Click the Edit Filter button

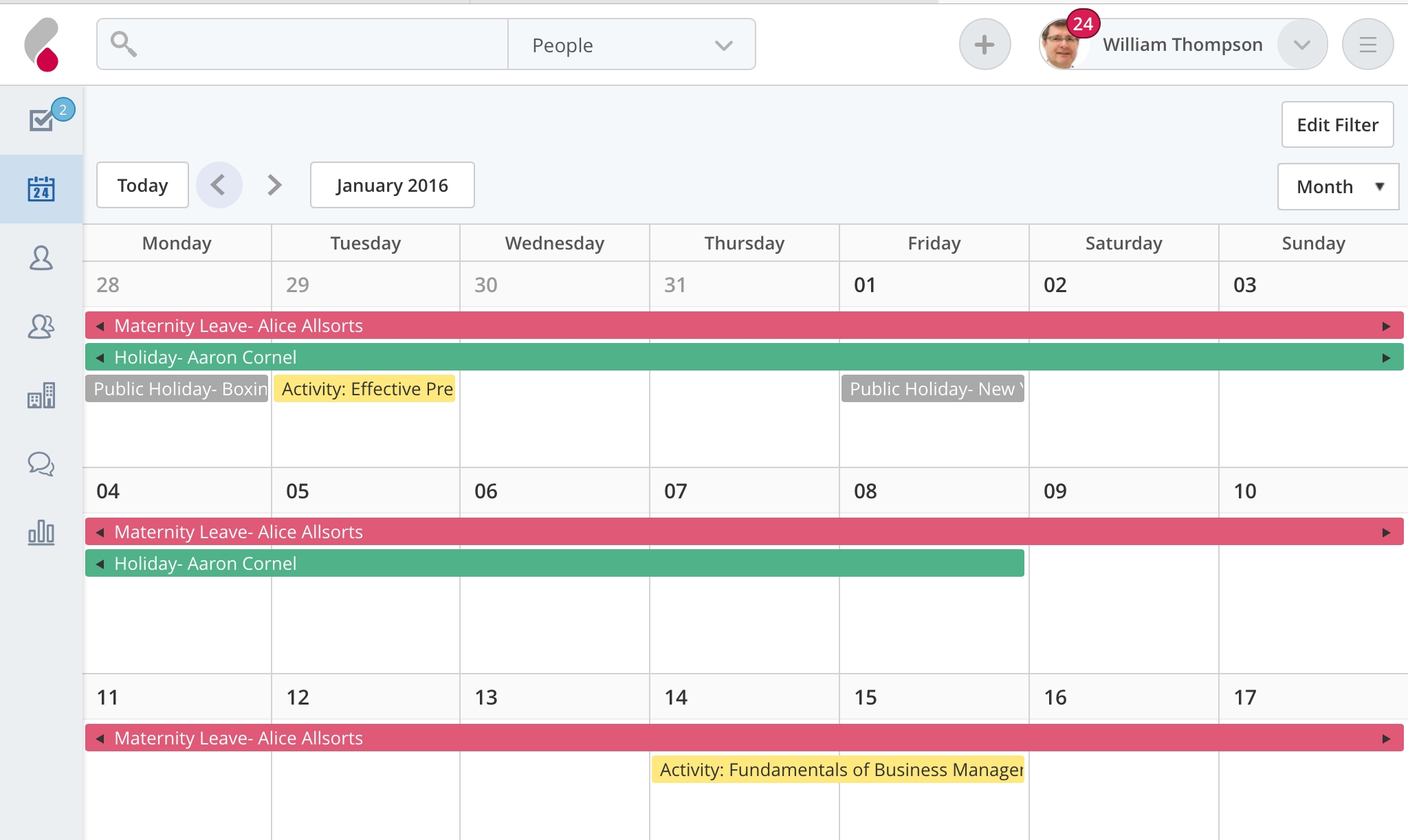(x=1337, y=124)
